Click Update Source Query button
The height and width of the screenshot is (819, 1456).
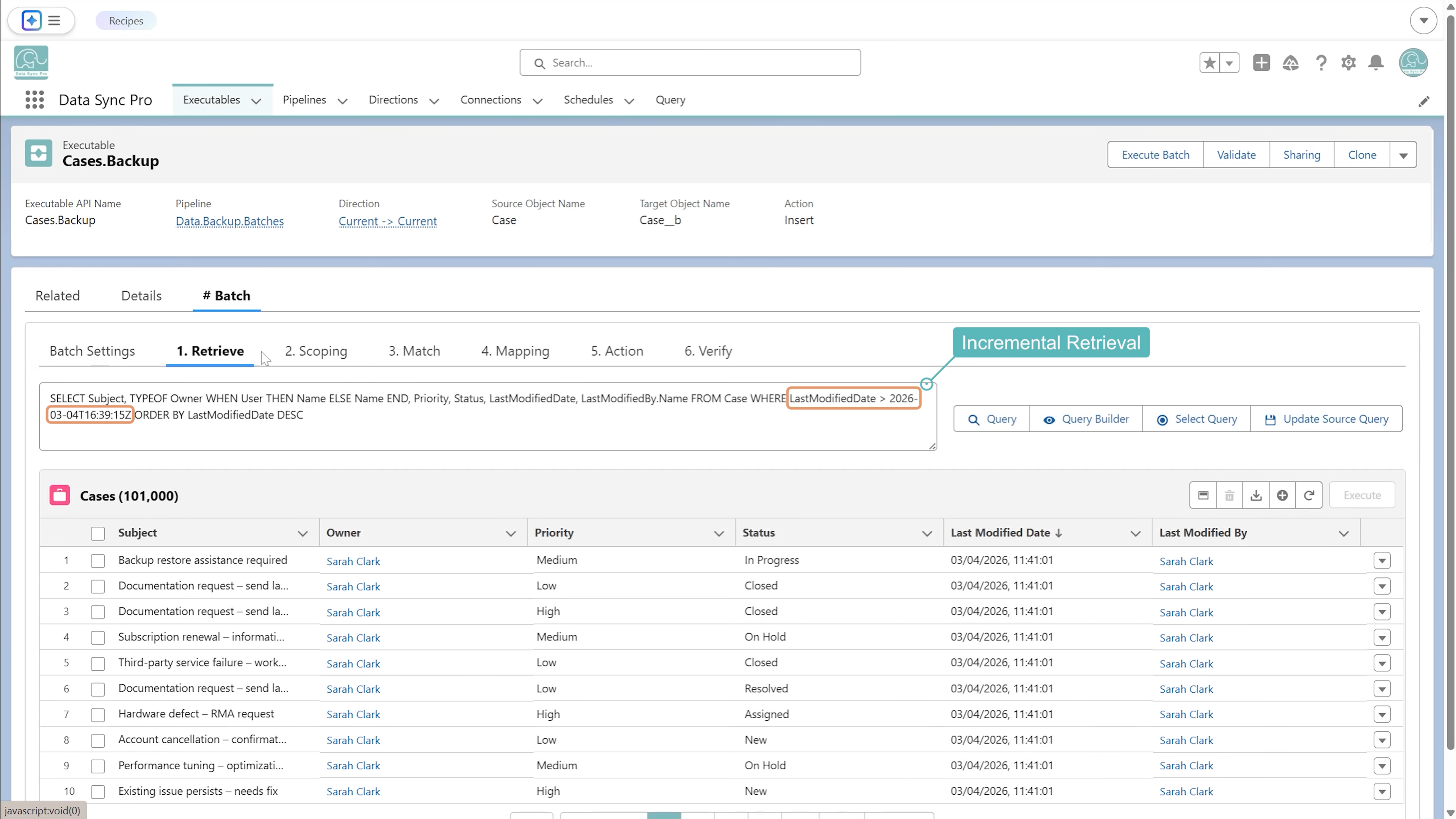pyautogui.click(x=1327, y=419)
